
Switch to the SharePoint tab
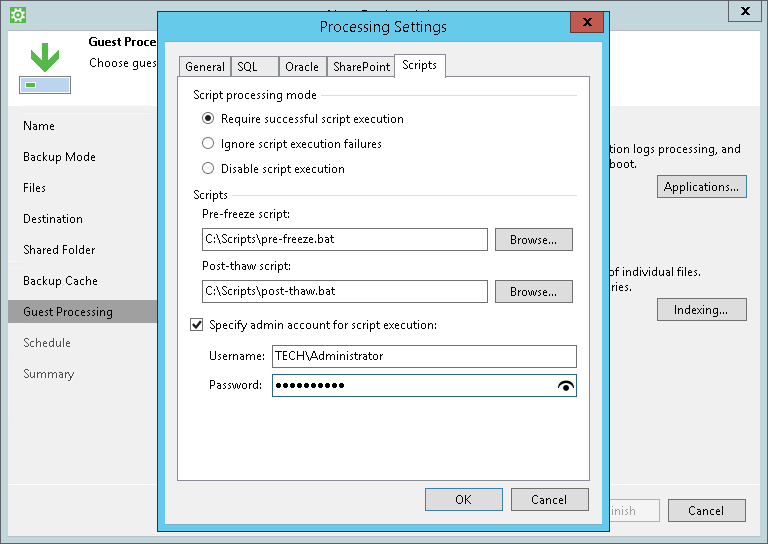click(361, 67)
